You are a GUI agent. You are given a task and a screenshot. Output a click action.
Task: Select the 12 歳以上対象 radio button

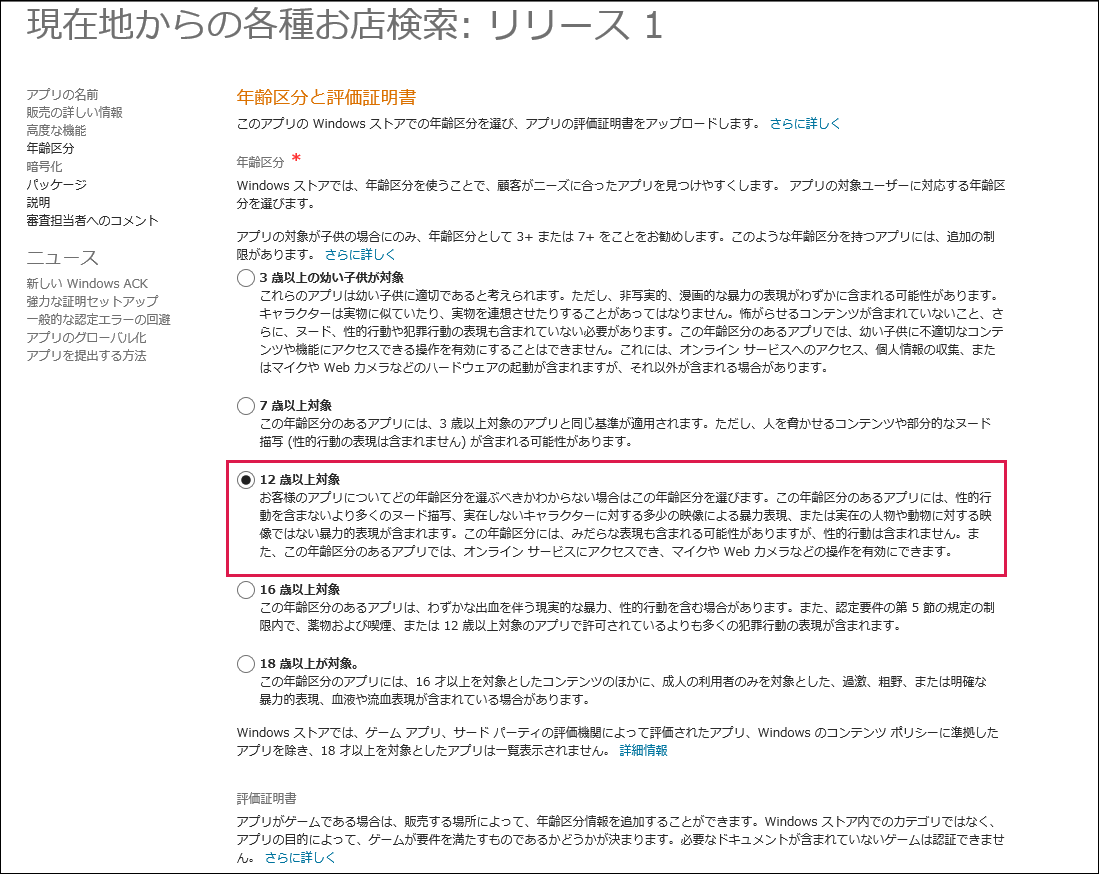pyautogui.click(x=245, y=480)
